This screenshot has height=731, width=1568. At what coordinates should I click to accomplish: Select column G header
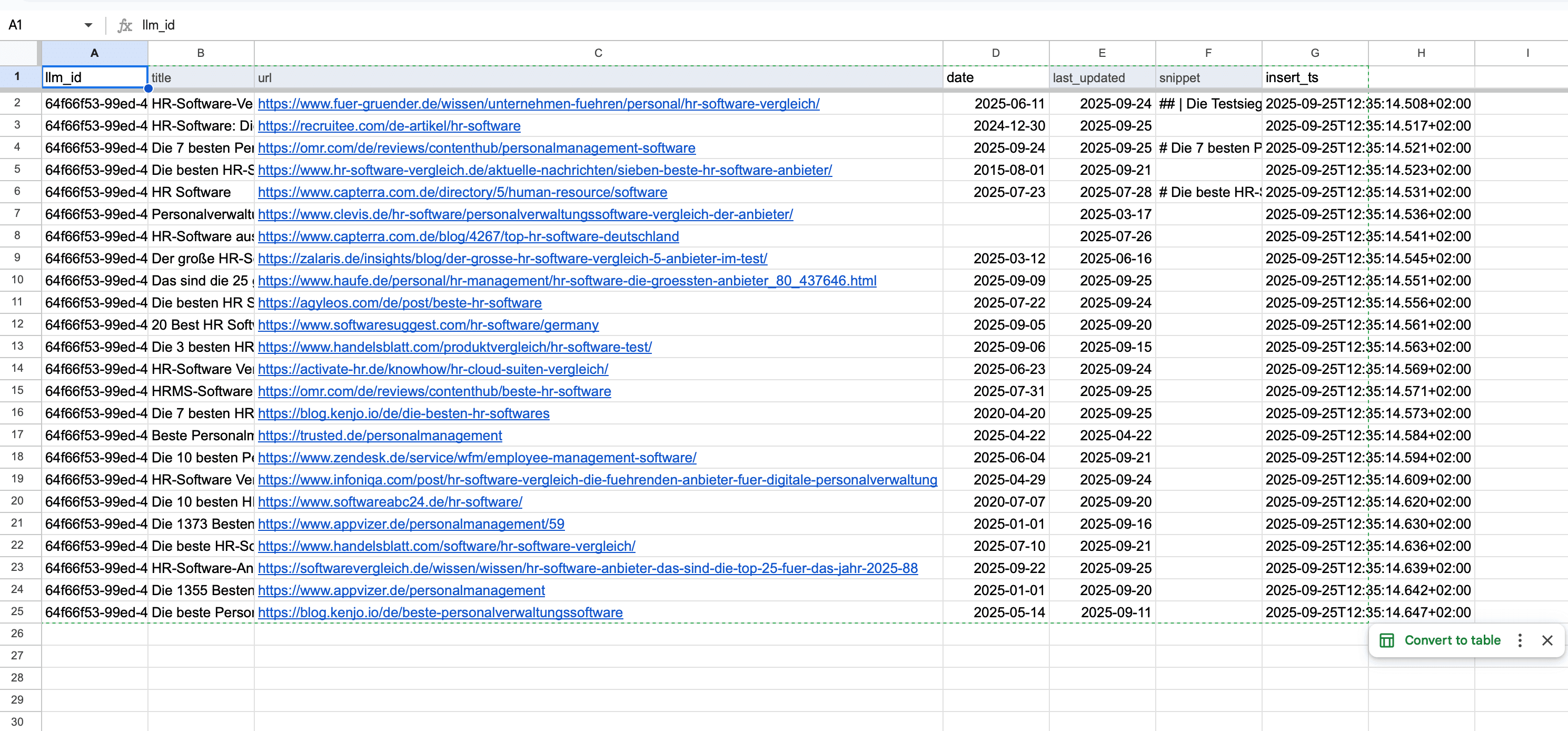tap(1314, 53)
